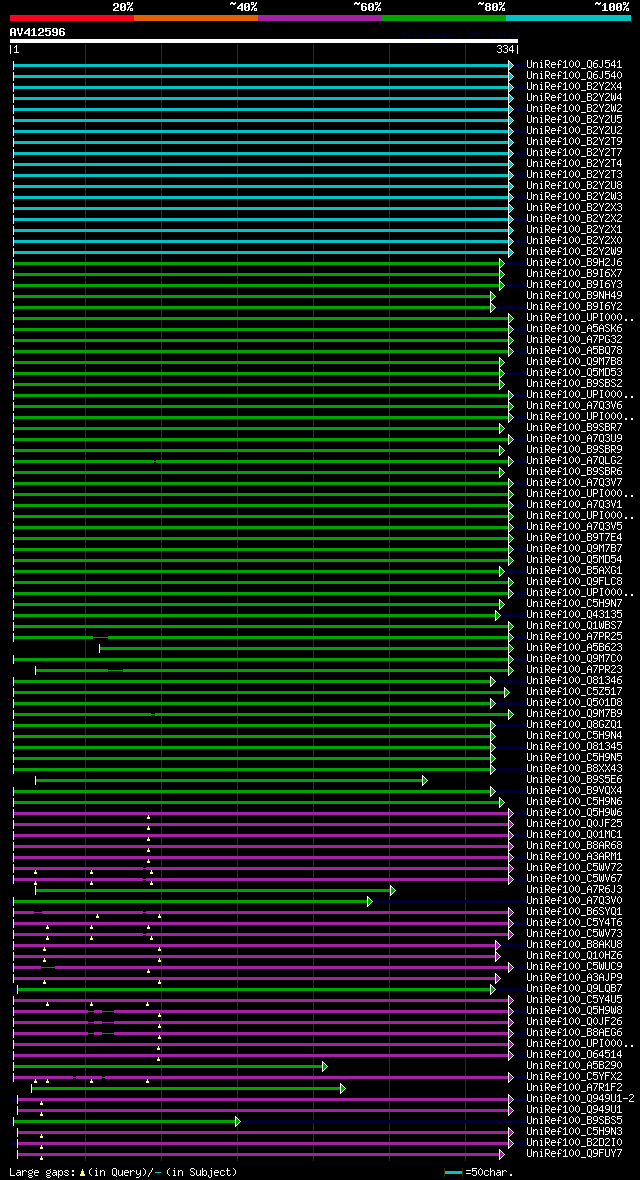Open hit UniRef100_Q6J541

coord(574,65)
